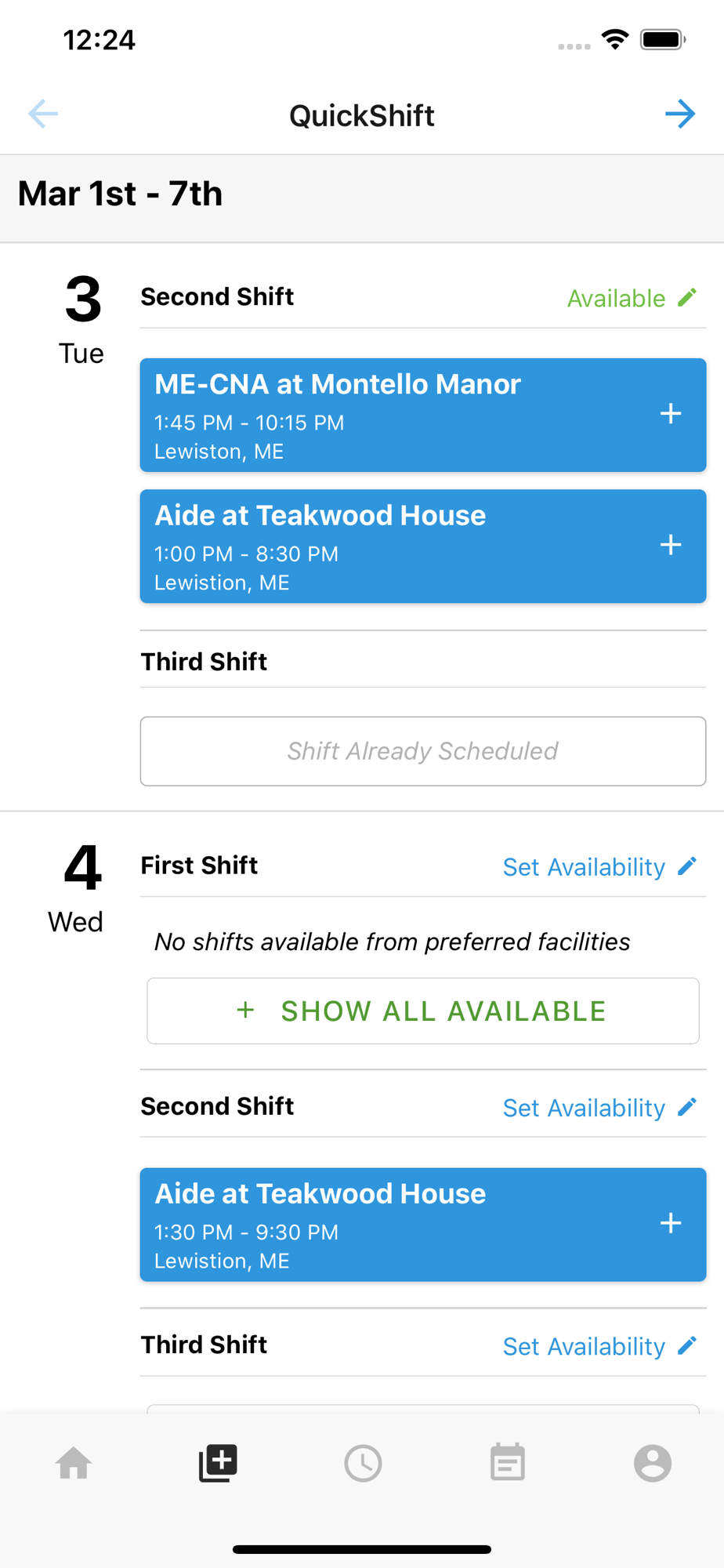Set Availability for Wednesday Second Shift
This screenshot has width=724, height=1568.
pyautogui.click(x=599, y=1107)
